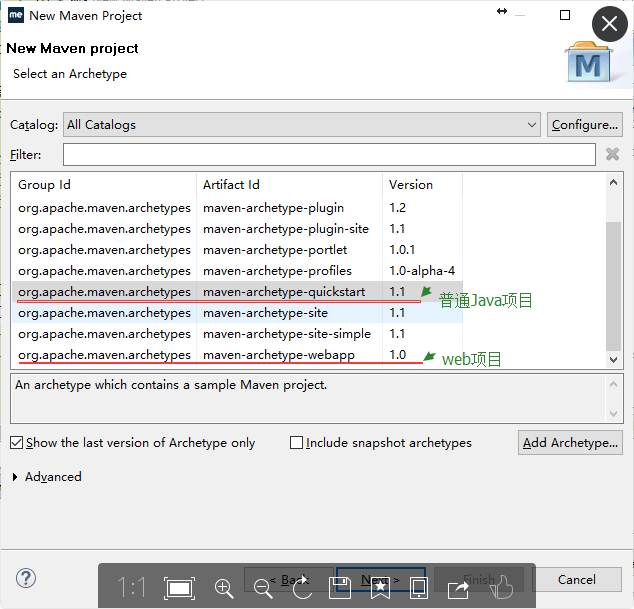Click the fit-to-screen icon in viewer toolbar

[180, 588]
